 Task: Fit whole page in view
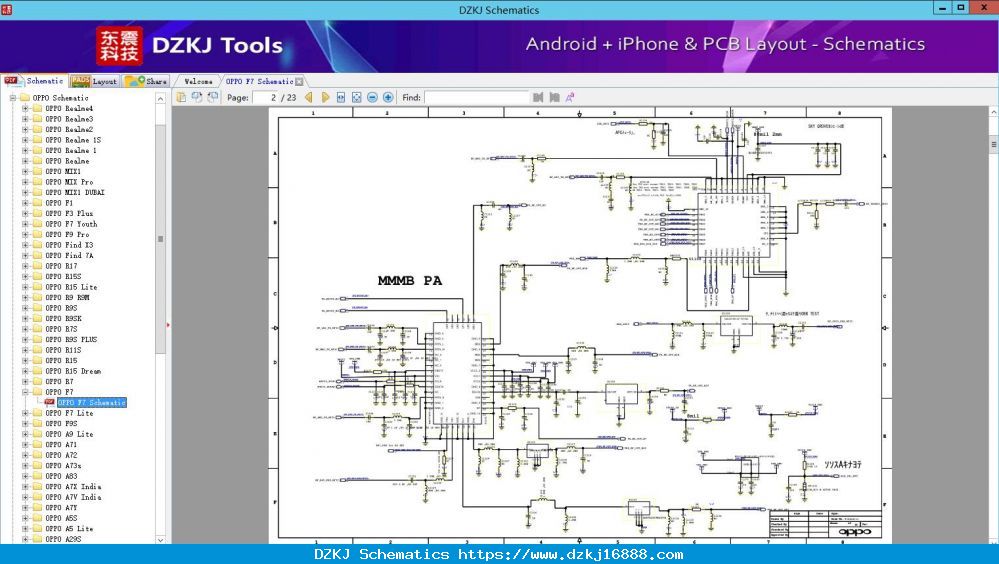[x=357, y=98]
